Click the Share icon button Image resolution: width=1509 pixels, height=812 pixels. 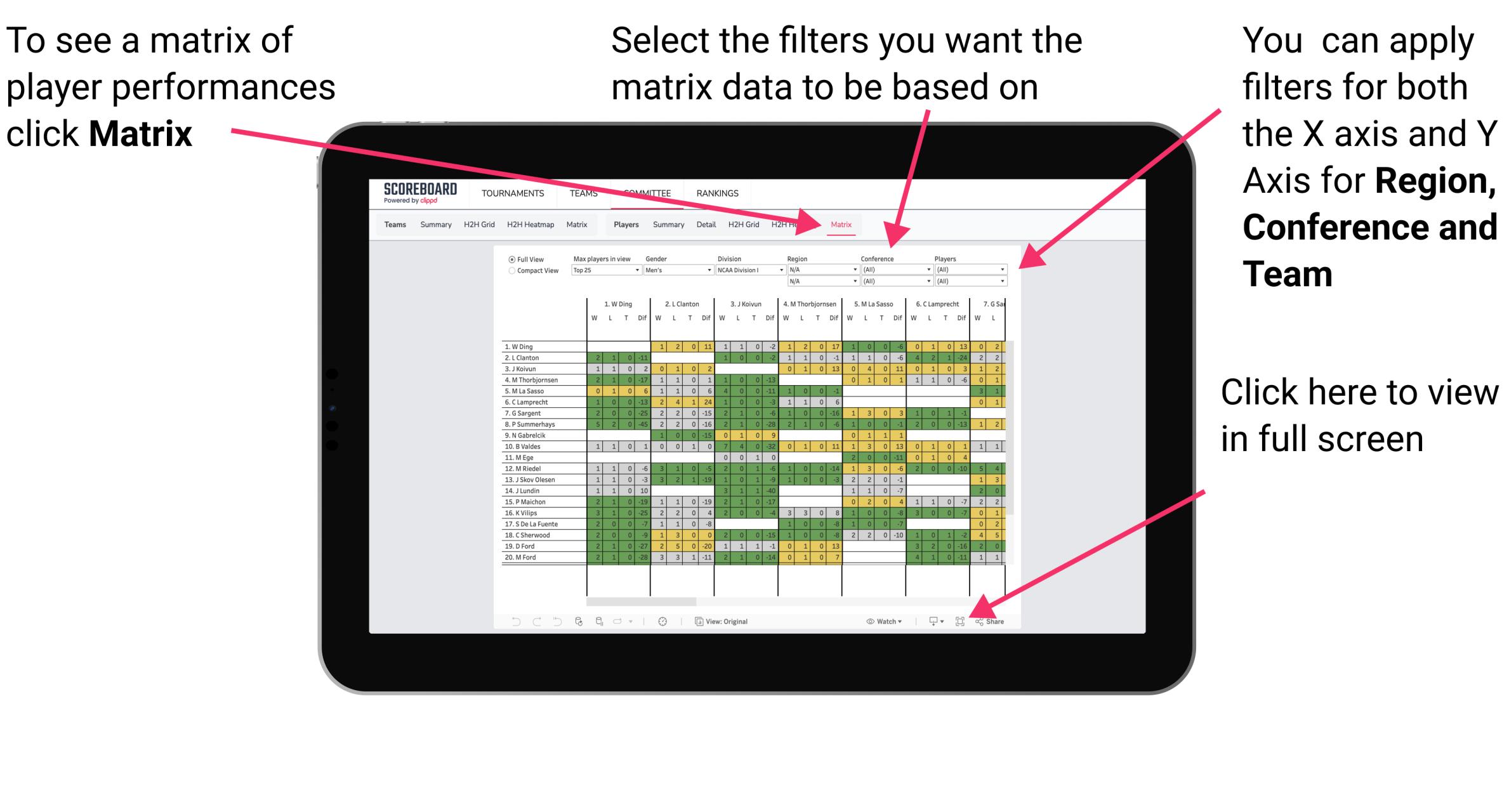[x=990, y=620]
